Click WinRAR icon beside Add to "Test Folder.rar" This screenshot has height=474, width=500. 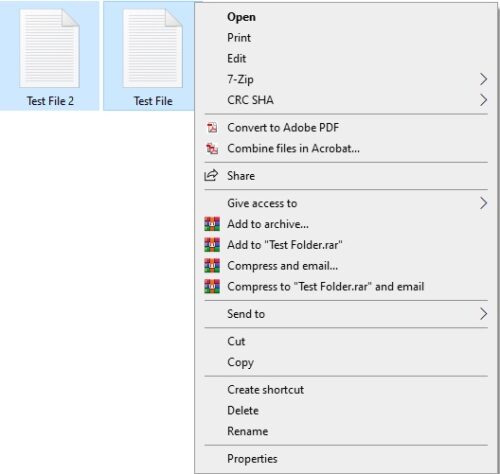(x=212, y=245)
